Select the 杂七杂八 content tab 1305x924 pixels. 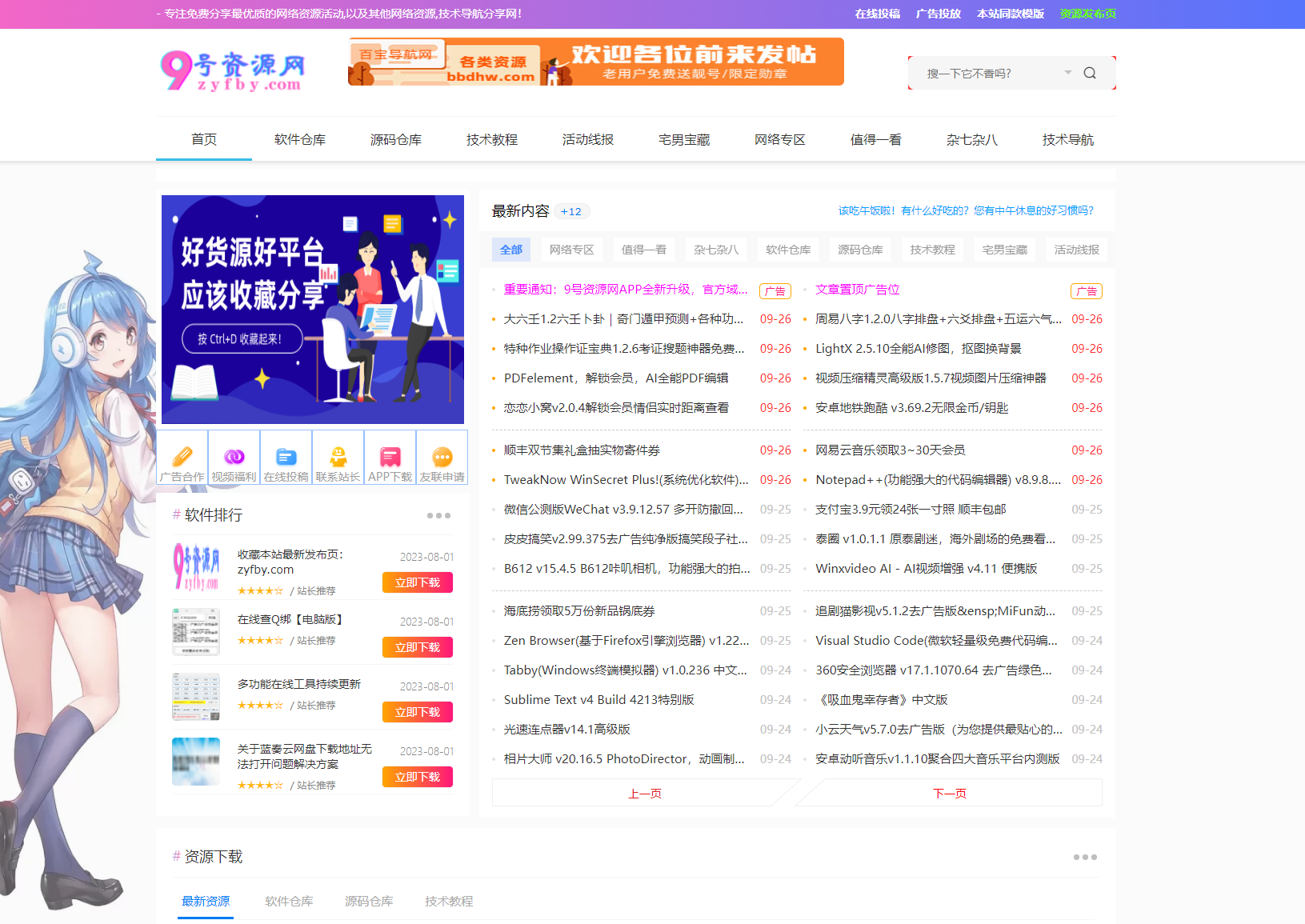point(716,250)
